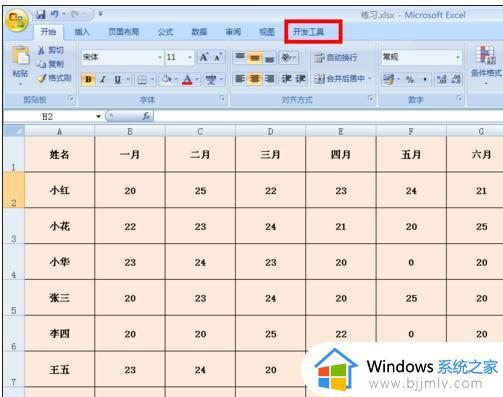The image size is (503, 397).
Task: Align text to middle vertically
Action: coord(255,57)
